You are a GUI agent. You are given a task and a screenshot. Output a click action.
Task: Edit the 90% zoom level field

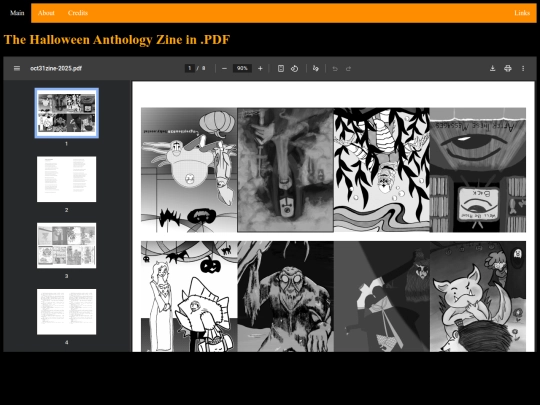coord(242,68)
